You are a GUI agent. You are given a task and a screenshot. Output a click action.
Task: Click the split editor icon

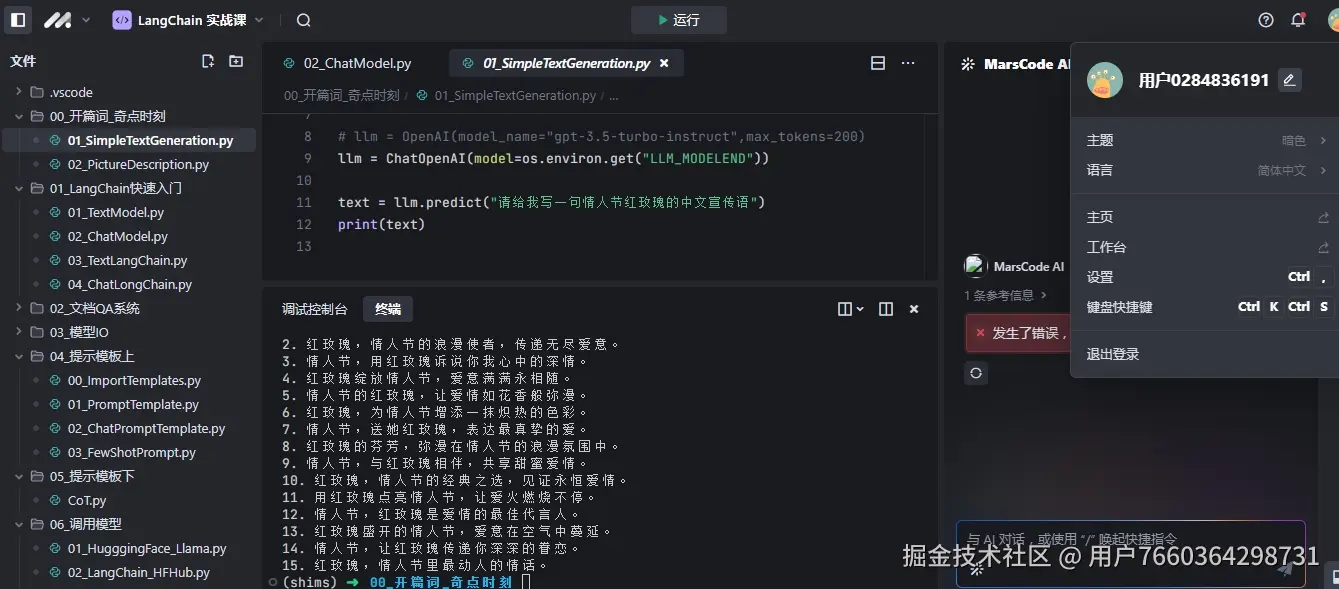click(x=877, y=62)
